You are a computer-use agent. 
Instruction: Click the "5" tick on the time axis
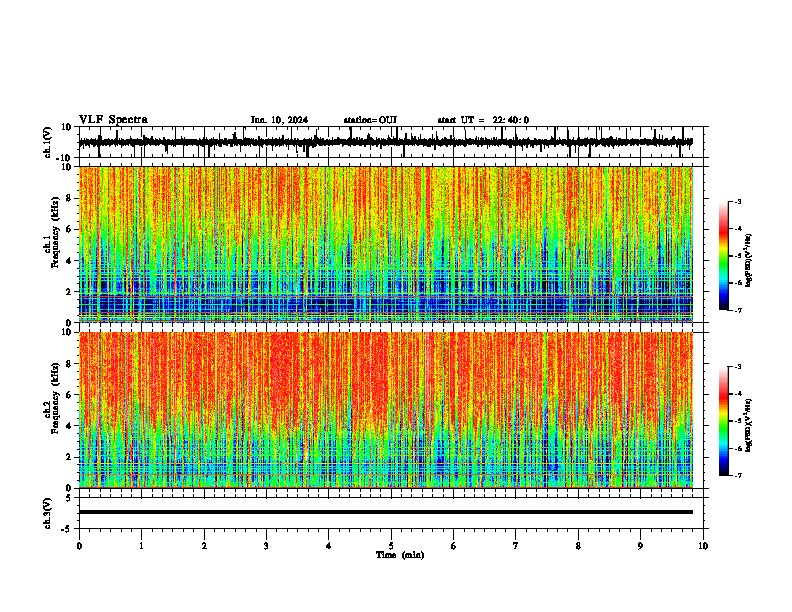[x=391, y=546]
